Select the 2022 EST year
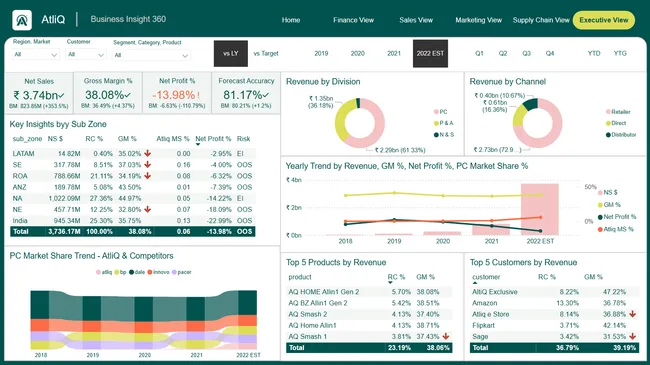Image resolution: width=650 pixels, height=365 pixels. point(430,54)
